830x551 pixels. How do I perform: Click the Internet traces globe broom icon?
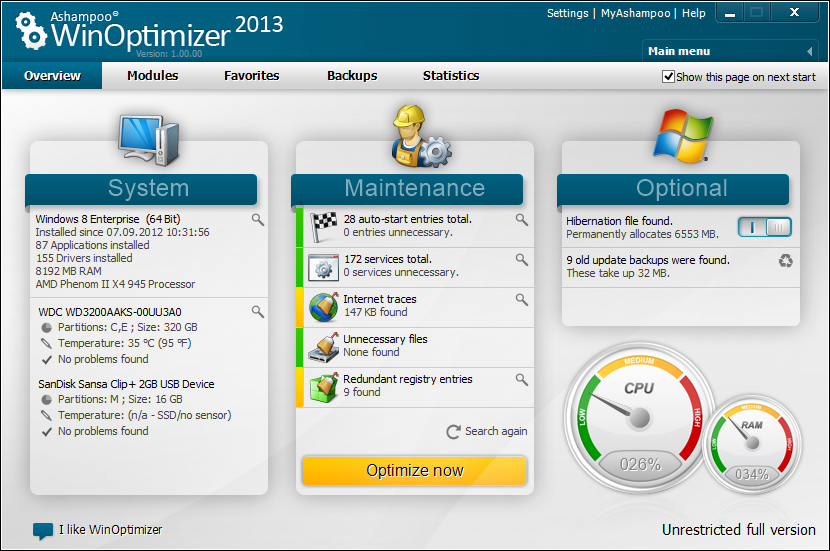pos(324,307)
